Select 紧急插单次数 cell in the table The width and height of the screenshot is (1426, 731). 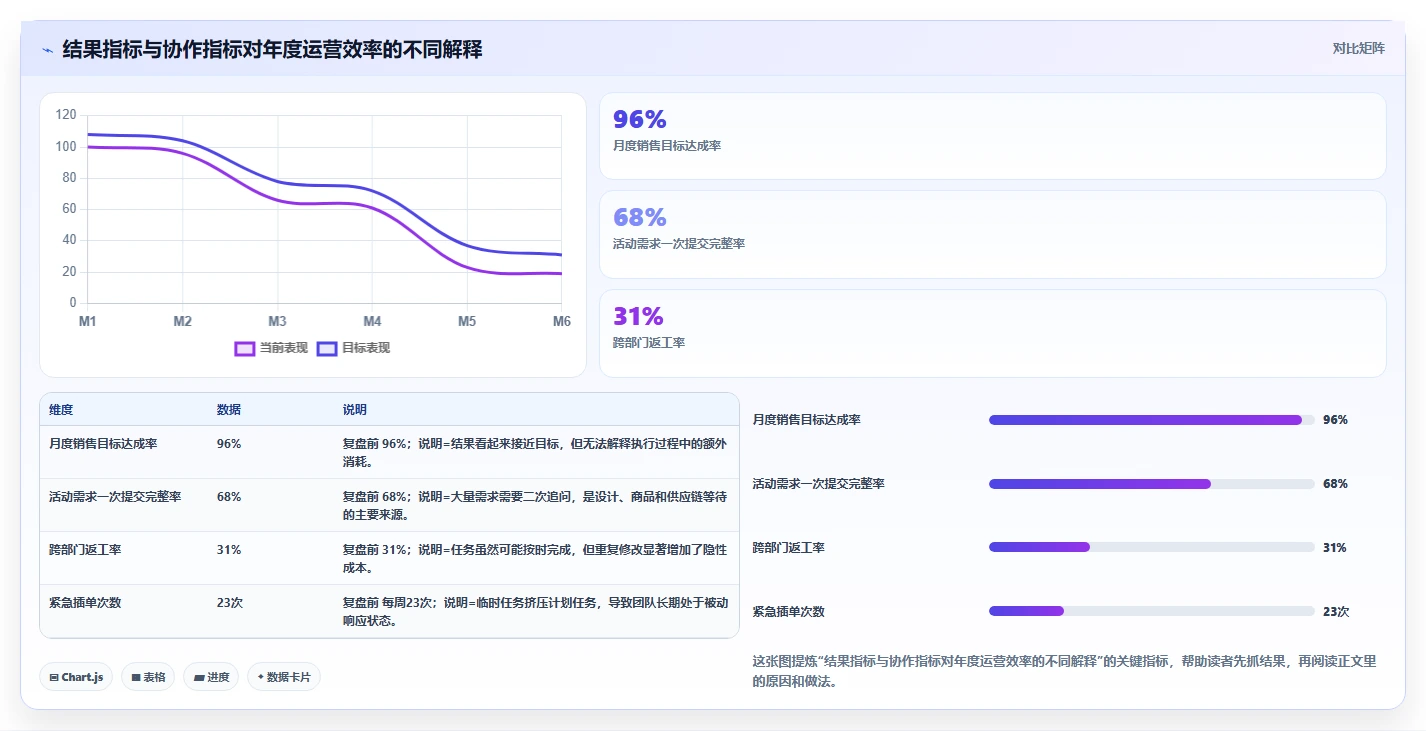tap(85, 602)
